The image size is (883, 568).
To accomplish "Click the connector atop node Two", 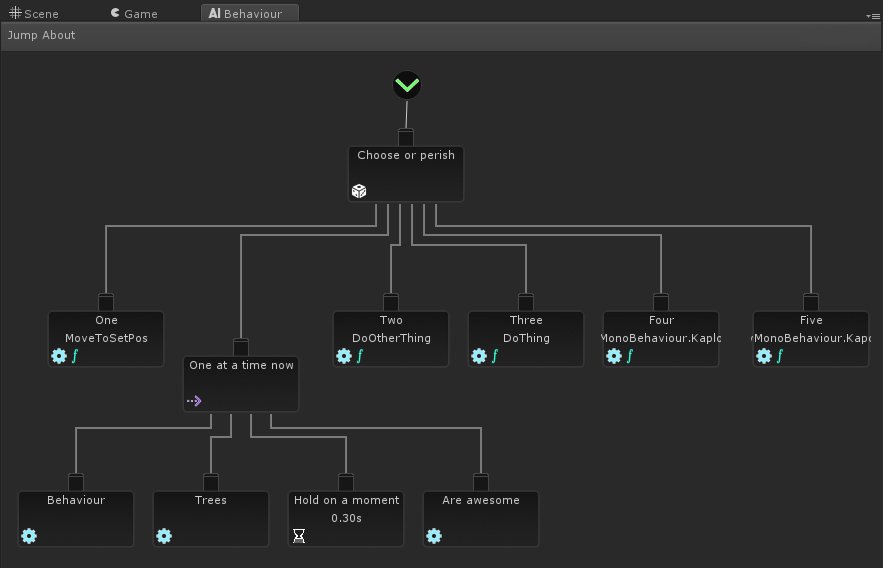I will coord(391,302).
